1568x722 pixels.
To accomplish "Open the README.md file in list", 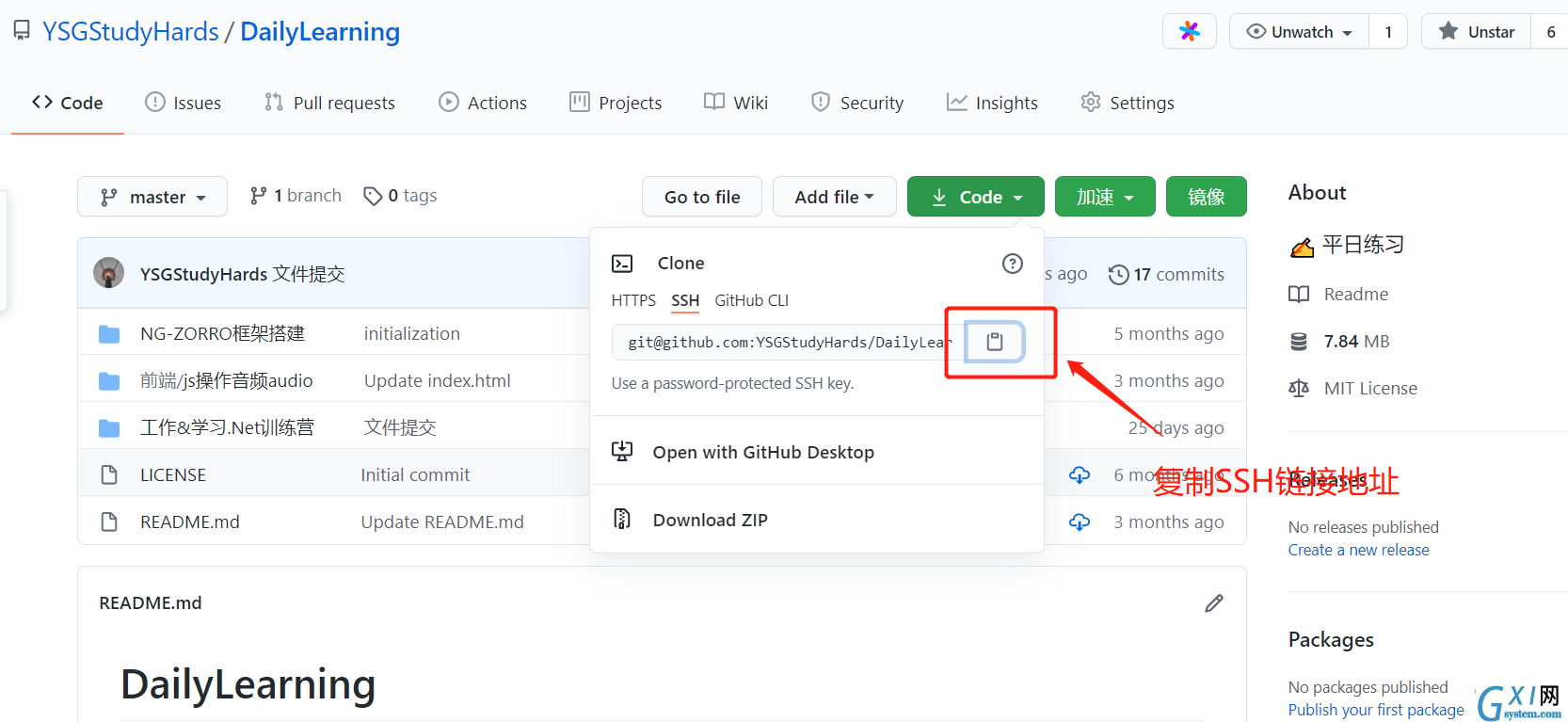I will [190, 521].
